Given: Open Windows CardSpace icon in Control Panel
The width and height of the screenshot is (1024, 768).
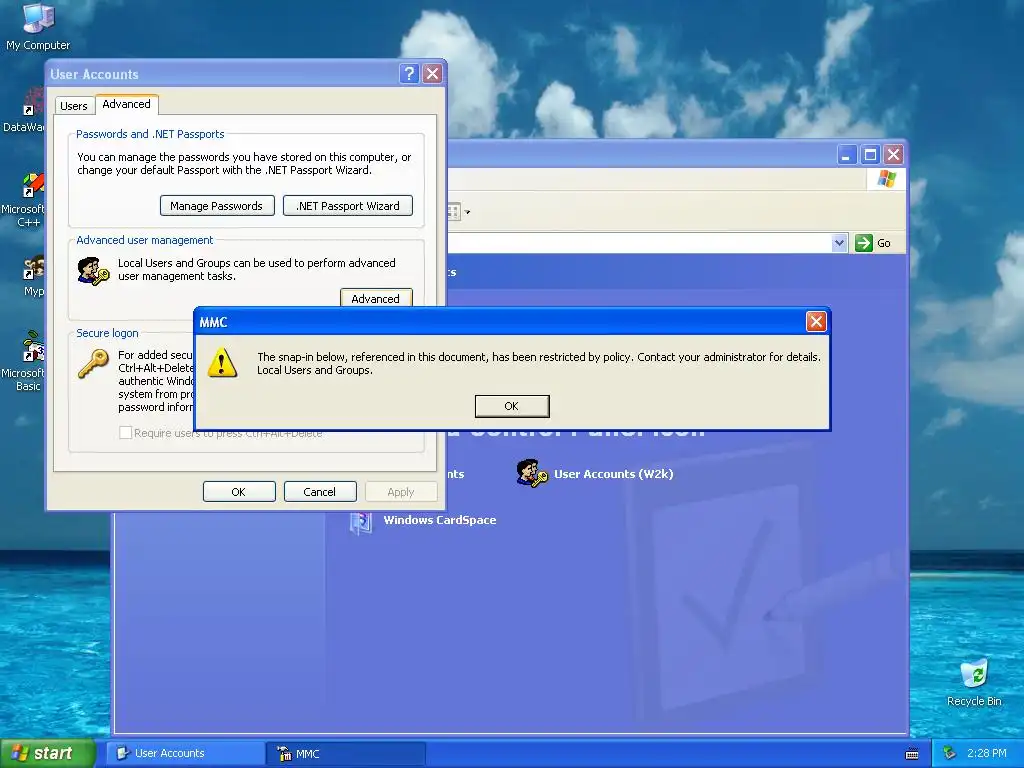Looking at the screenshot, I should 361,521.
